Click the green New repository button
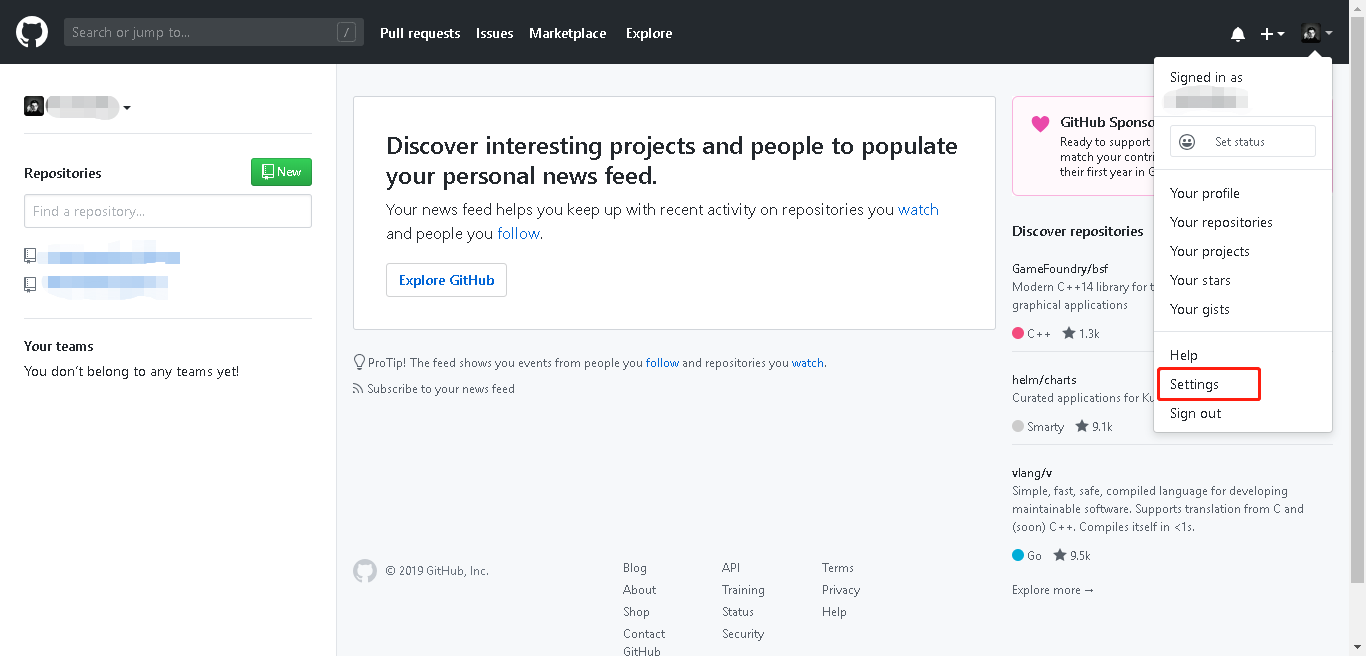The image size is (1366, 656). click(281, 172)
